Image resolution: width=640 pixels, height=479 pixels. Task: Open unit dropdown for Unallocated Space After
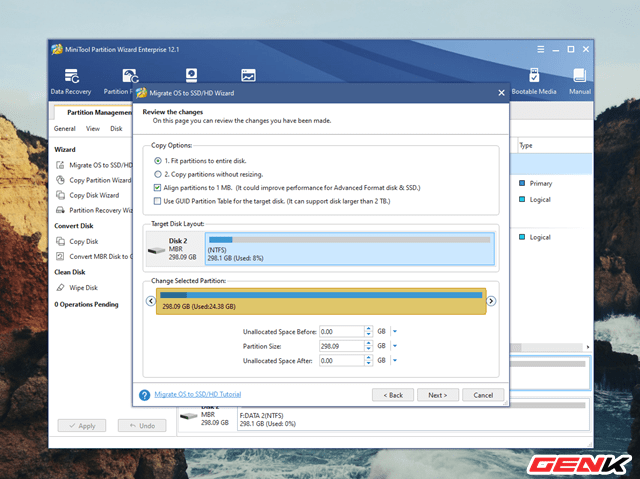point(395,360)
